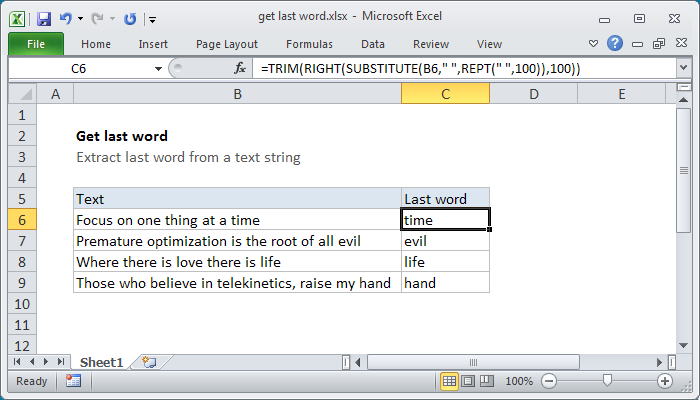Select column A header

[x=55, y=94]
